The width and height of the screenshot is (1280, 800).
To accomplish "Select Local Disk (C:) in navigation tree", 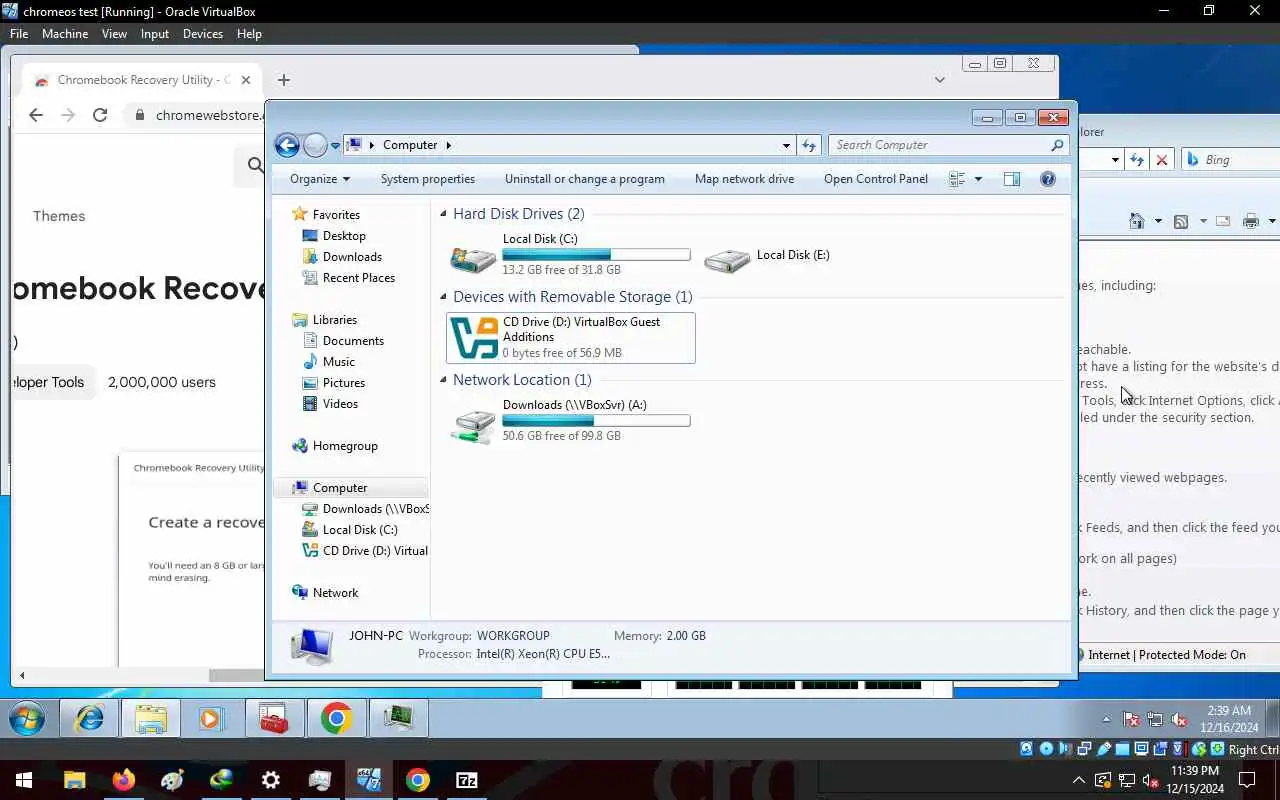I will coord(360,530).
